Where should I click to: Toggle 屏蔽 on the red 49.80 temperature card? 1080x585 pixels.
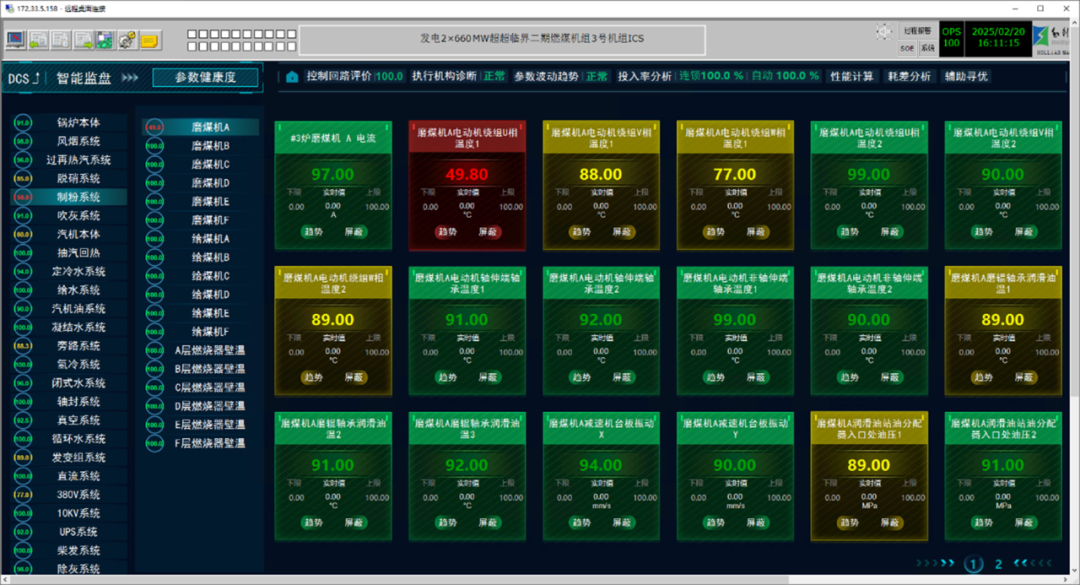(x=488, y=232)
